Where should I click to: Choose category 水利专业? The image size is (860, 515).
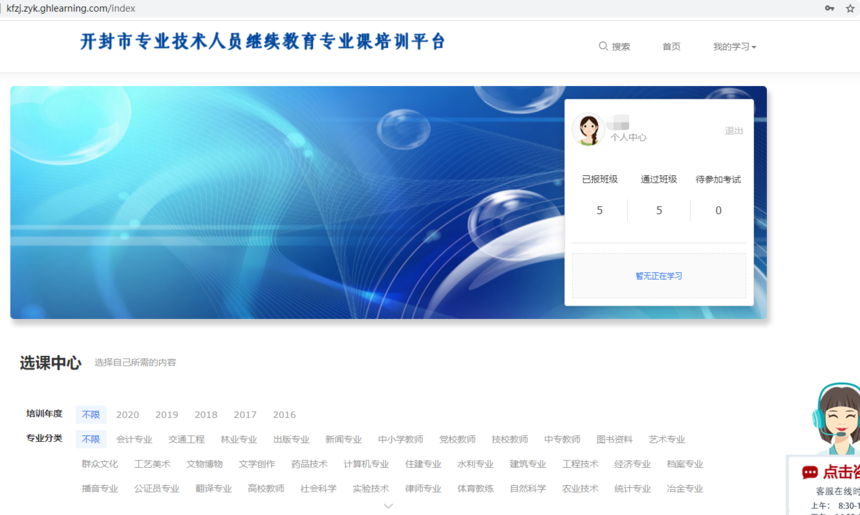pyautogui.click(x=476, y=464)
